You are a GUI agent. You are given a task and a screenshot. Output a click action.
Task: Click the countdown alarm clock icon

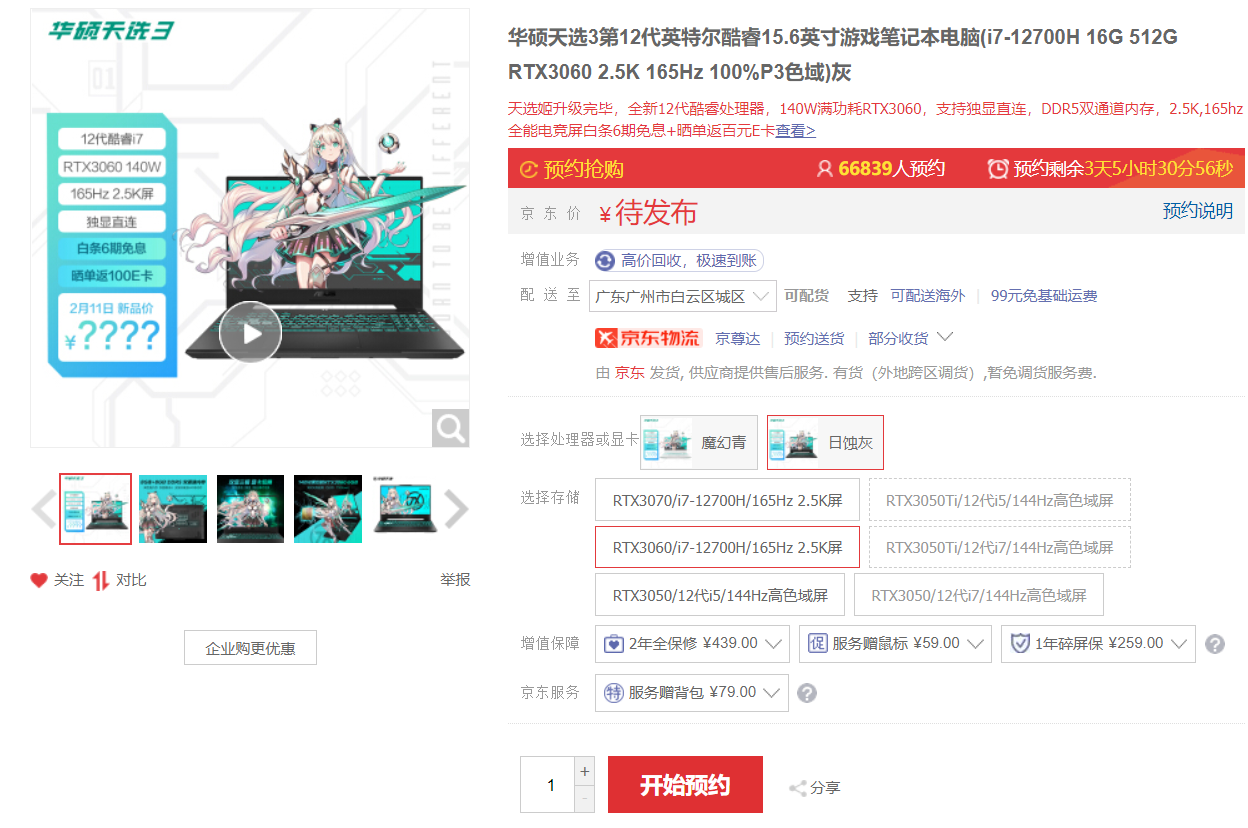point(998,169)
